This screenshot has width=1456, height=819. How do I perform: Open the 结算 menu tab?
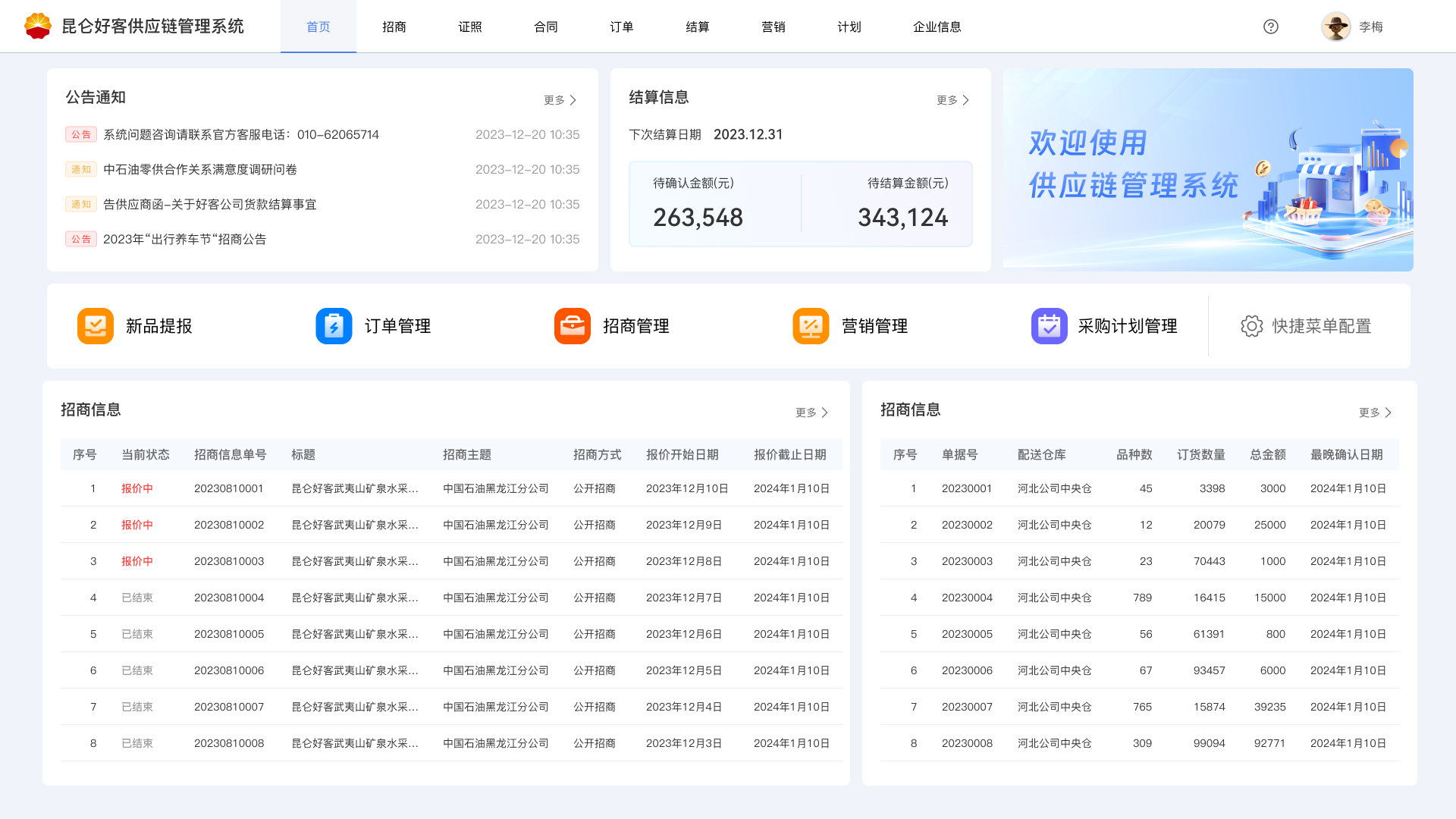[698, 27]
